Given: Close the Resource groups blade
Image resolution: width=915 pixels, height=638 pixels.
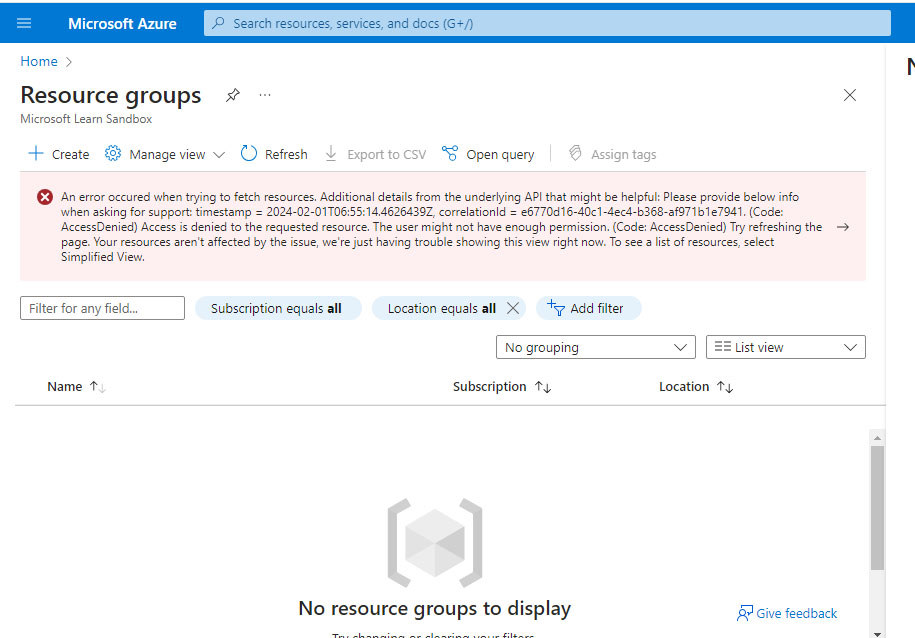Looking at the screenshot, I should 850,95.
